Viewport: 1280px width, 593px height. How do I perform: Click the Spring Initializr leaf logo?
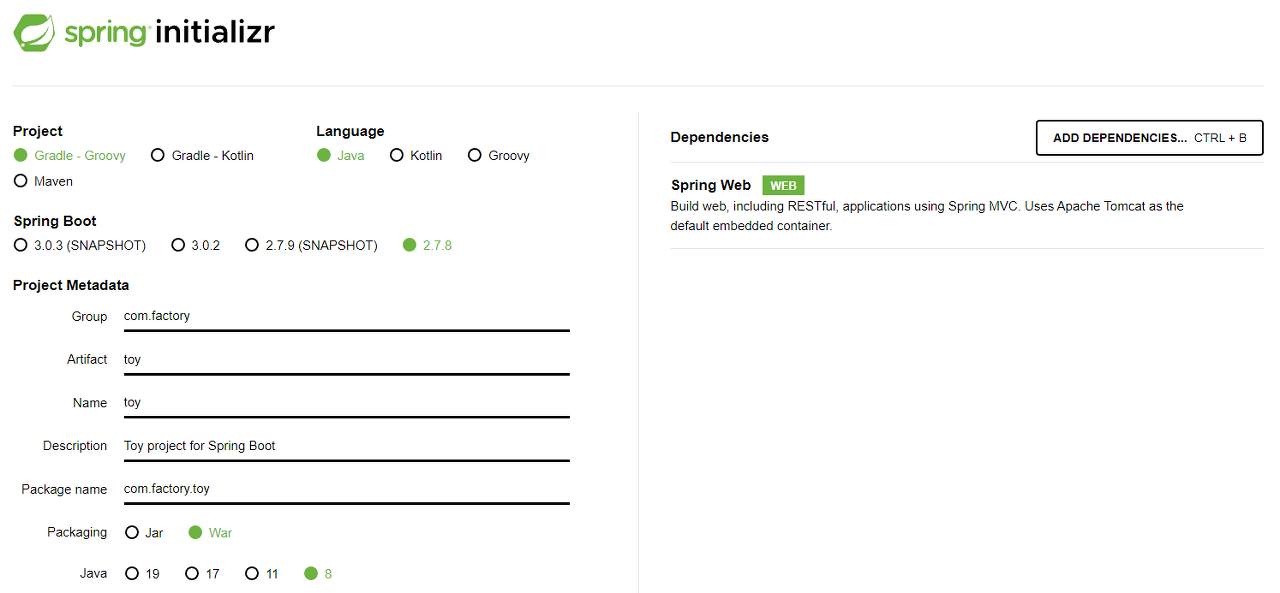pyautogui.click(x=34, y=33)
